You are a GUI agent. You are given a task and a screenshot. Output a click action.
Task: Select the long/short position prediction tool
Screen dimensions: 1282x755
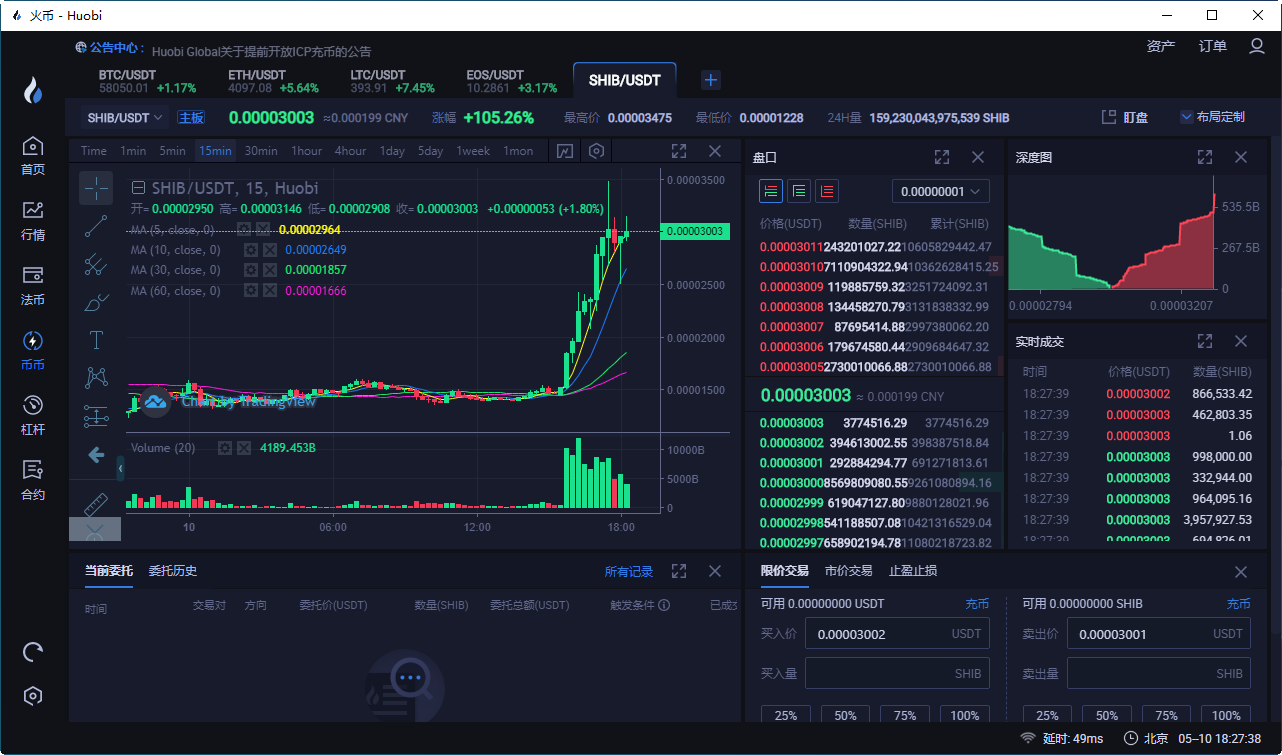pos(96,416)
